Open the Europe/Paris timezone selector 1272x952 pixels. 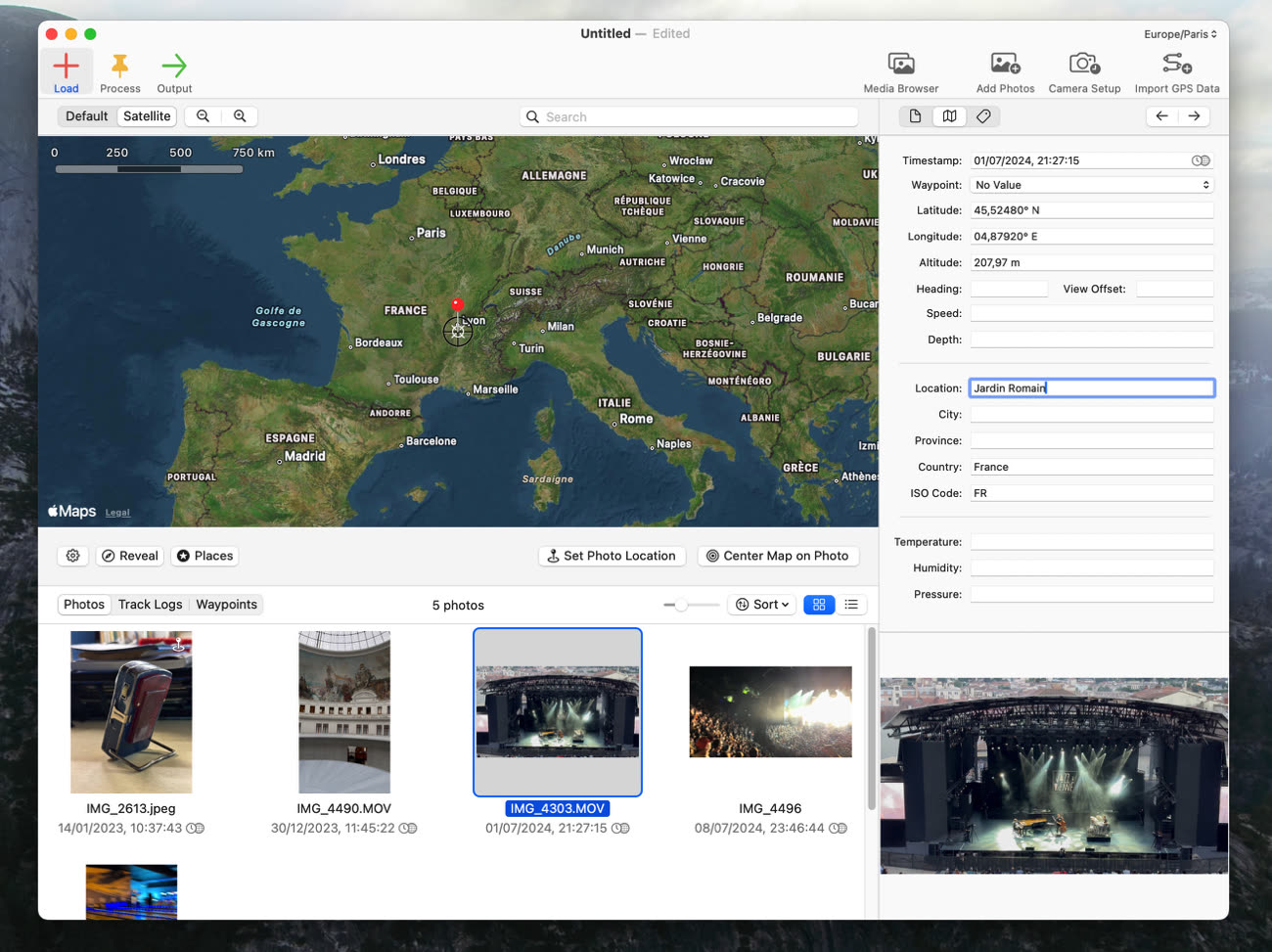pos(1180,33)
